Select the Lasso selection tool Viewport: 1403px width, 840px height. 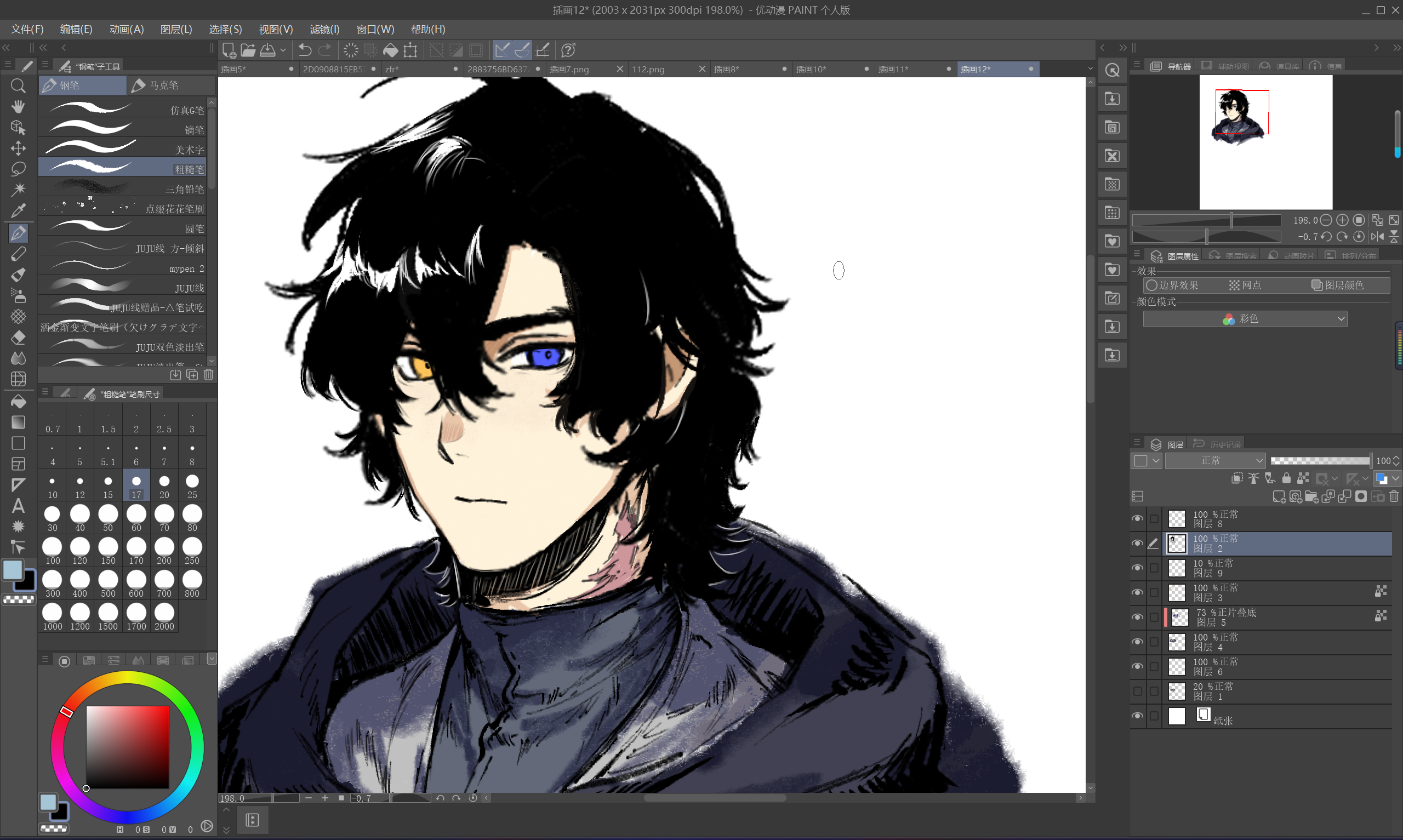[18, 169]
